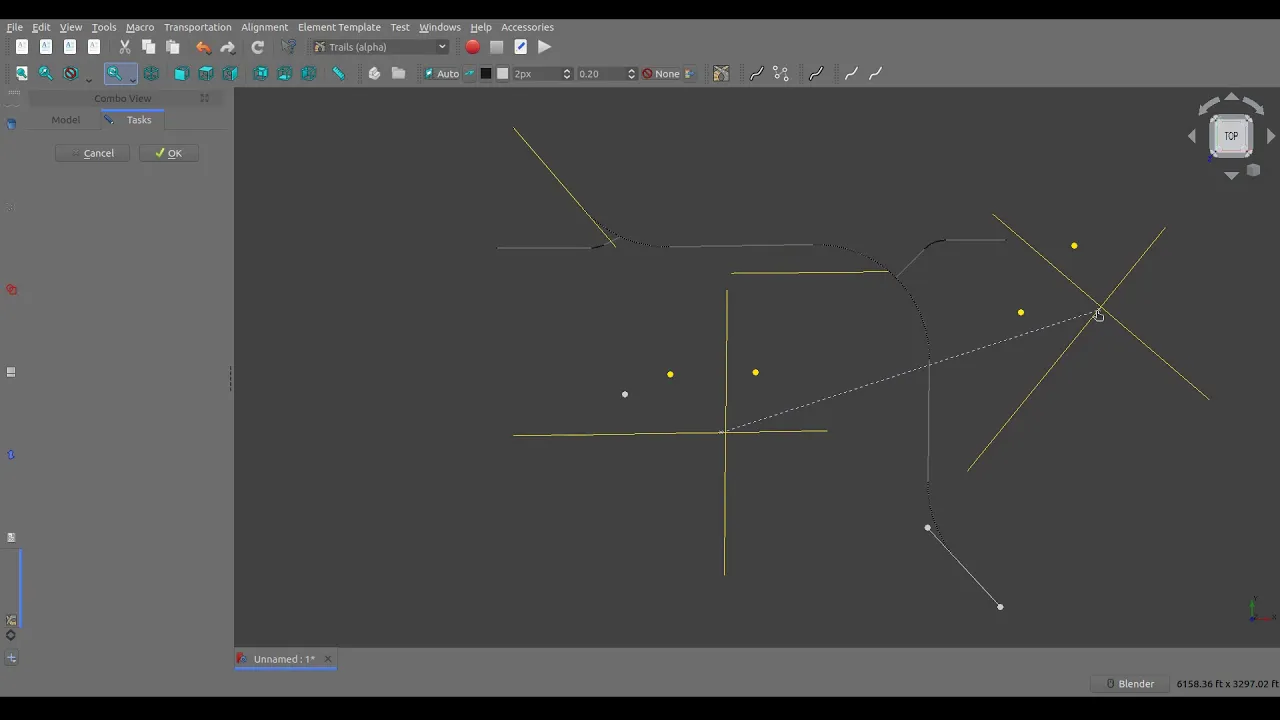Image resolution: width=1280 pixels, height=720 pixels.
Task: Open the Transportation menu
Action: [x=197, y=27]
